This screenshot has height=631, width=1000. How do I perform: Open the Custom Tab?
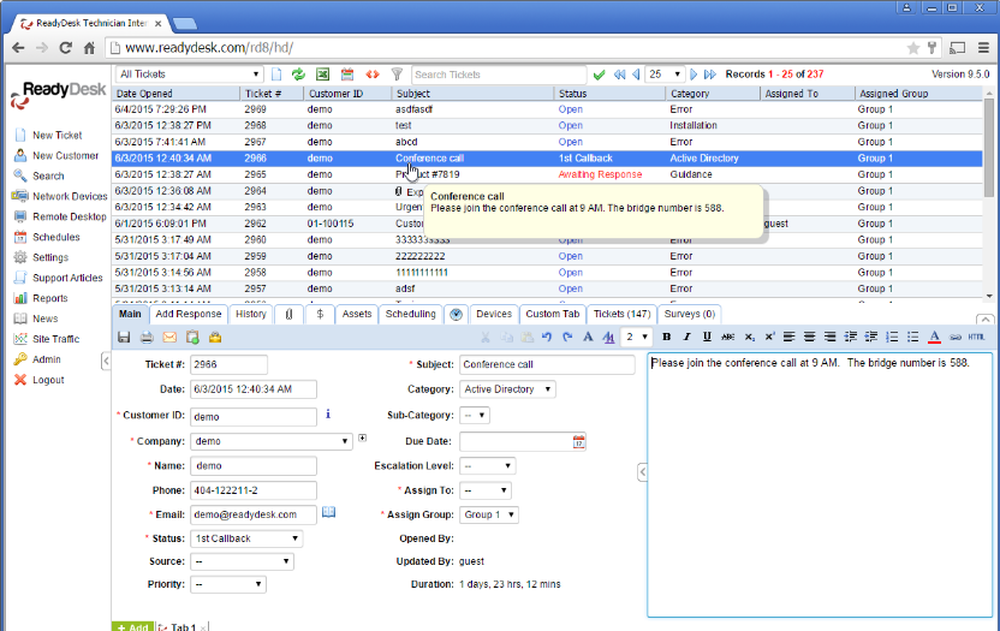click(x=552, y=314)
